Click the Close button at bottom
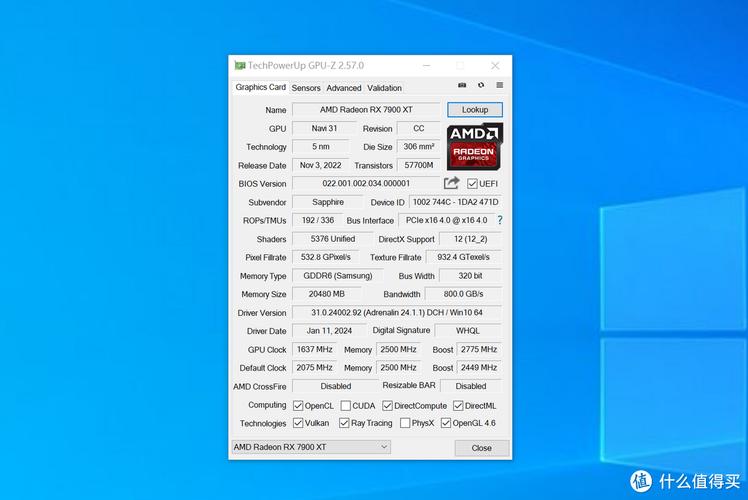 click(x=481, y=448)
